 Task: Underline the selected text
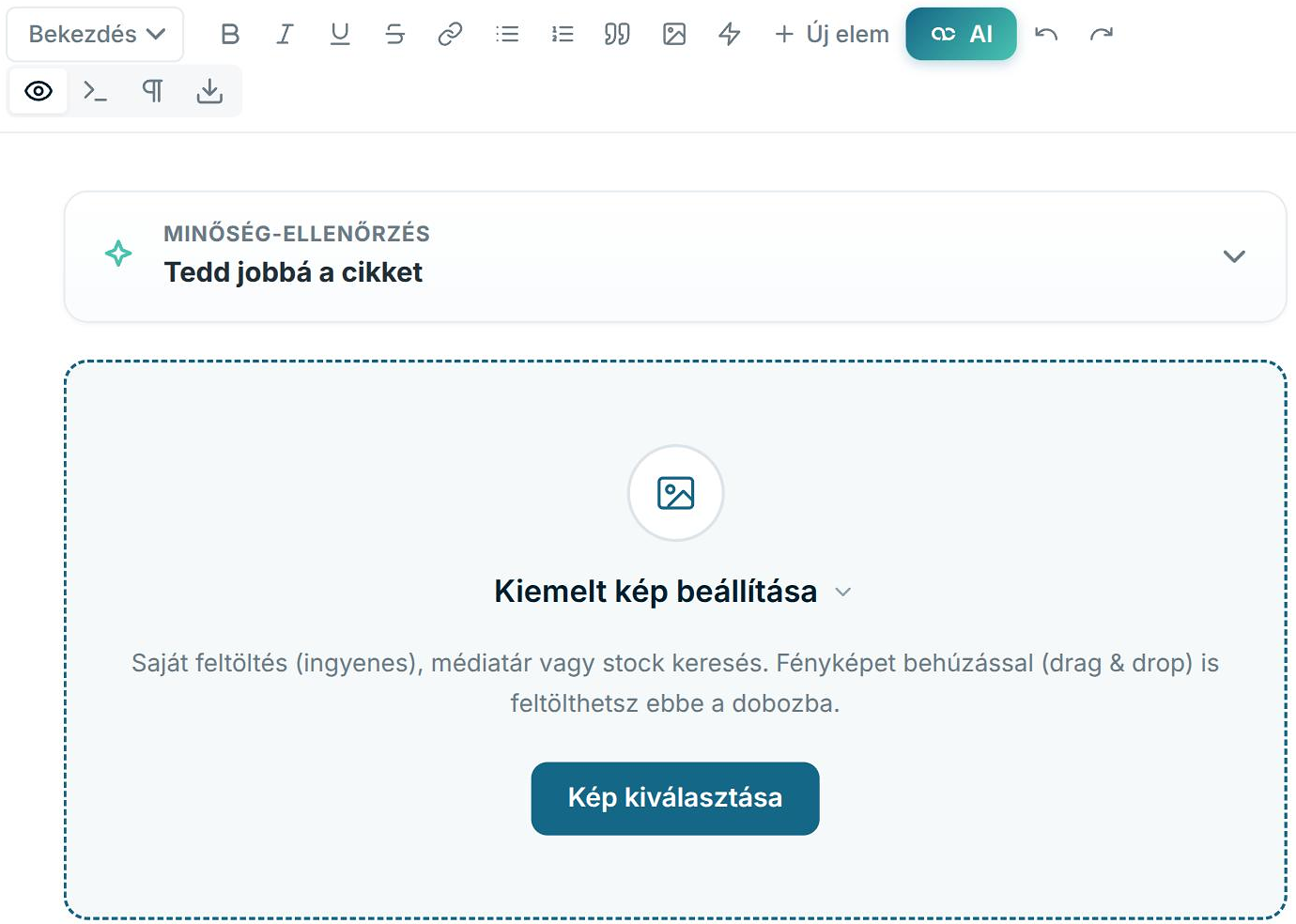[340, 34]
